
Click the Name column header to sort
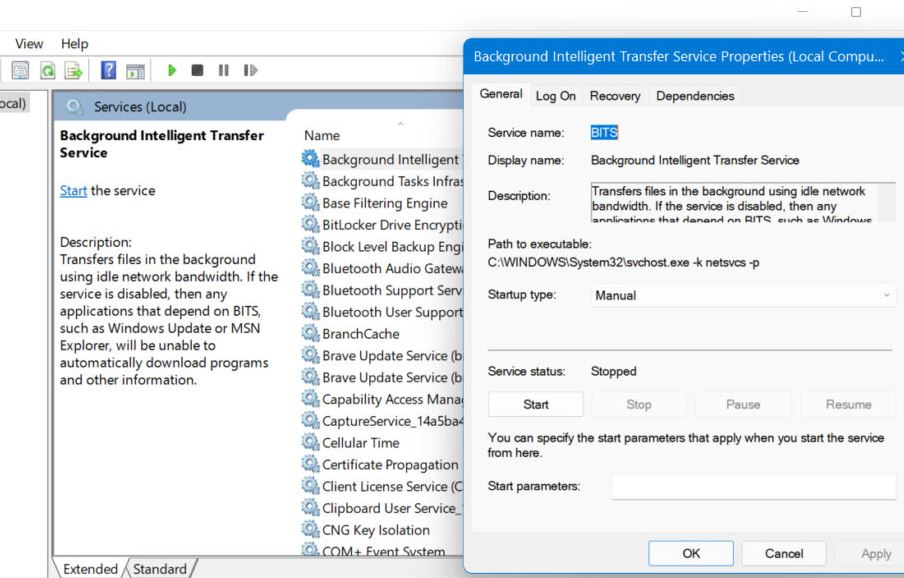pos(322,135)
